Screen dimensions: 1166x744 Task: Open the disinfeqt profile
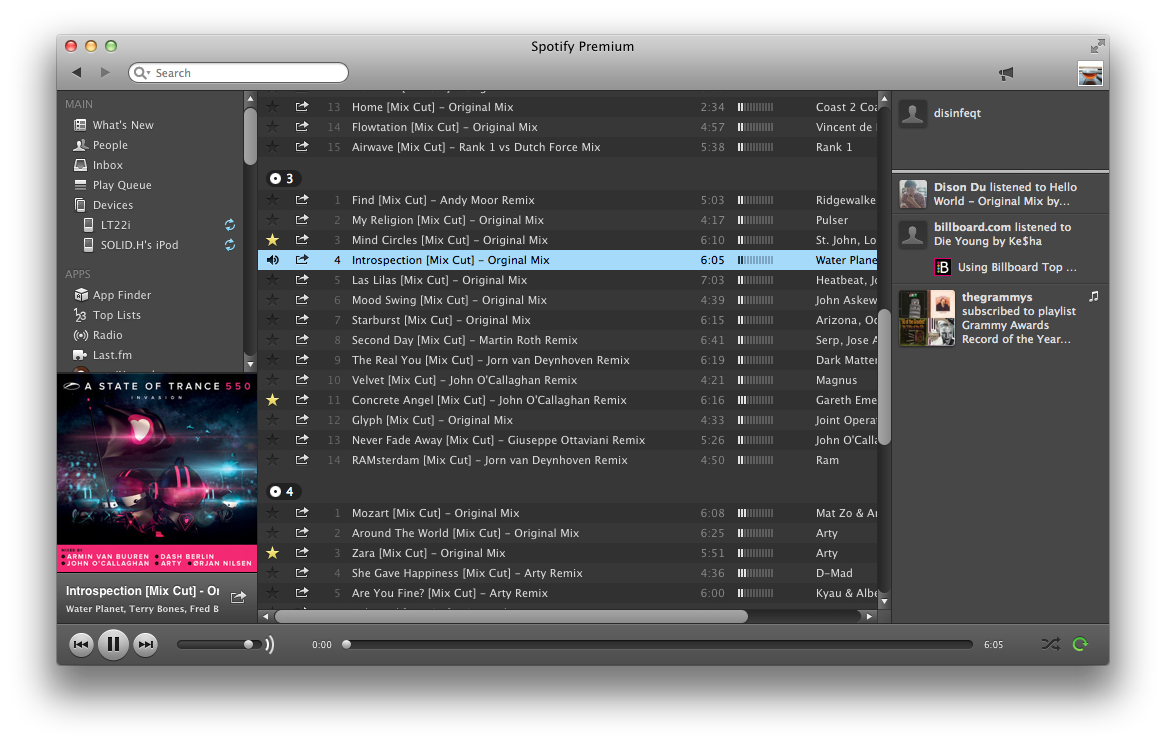tap(957, 113)
